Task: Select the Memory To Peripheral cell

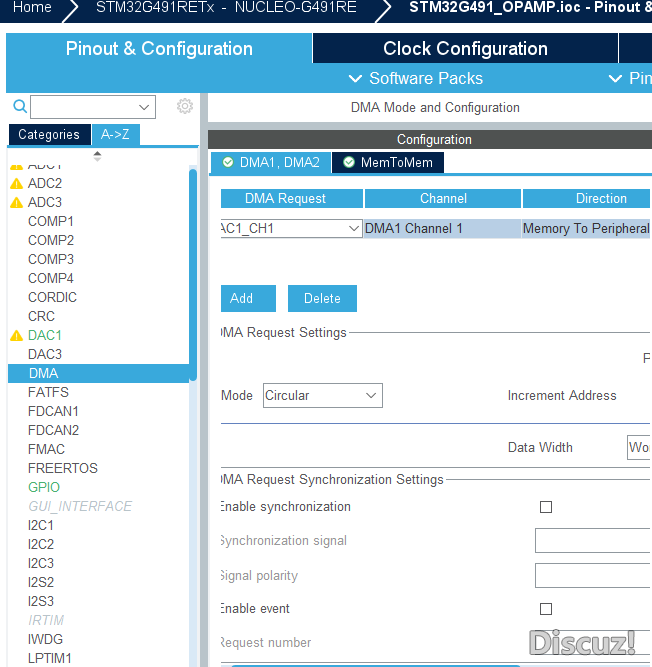Action: click(586, 228)
